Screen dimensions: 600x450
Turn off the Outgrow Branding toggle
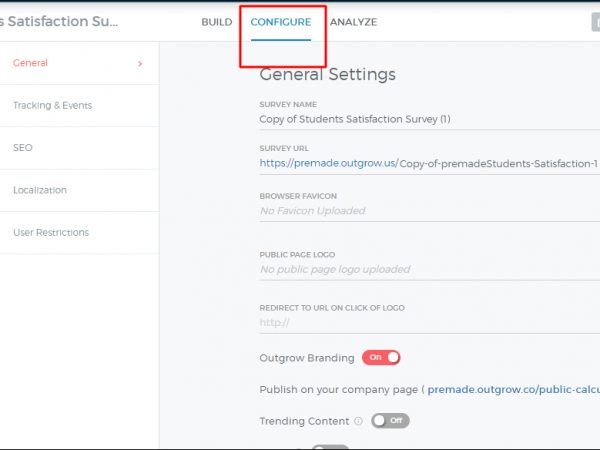pos(381,357)
